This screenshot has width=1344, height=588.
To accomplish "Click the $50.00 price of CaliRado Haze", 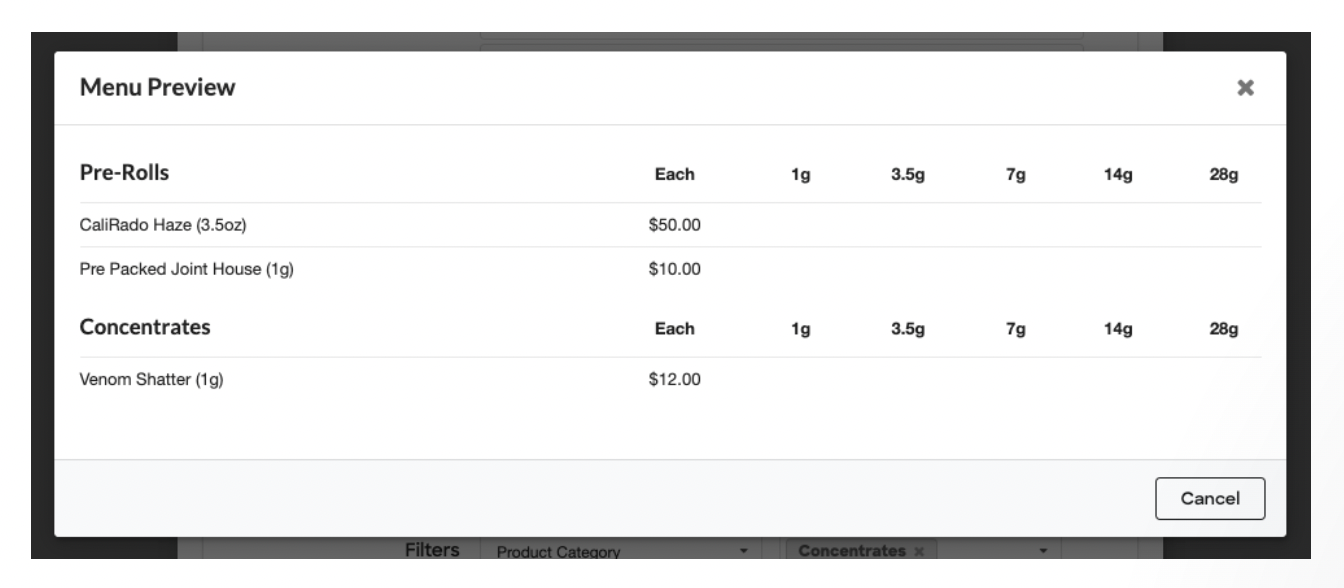I will pyautogui.click(x=674, y=225).
